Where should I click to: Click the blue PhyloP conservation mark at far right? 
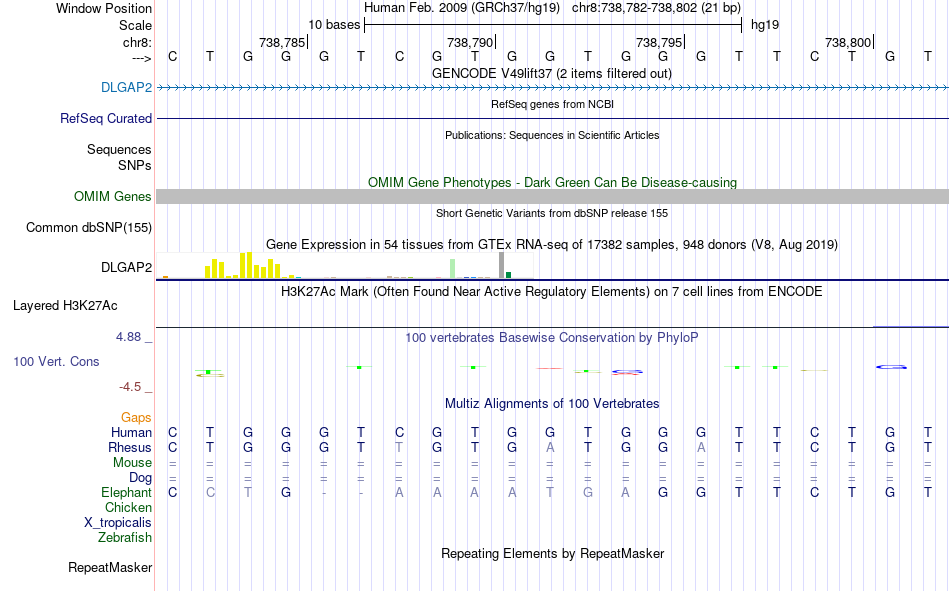891,367
